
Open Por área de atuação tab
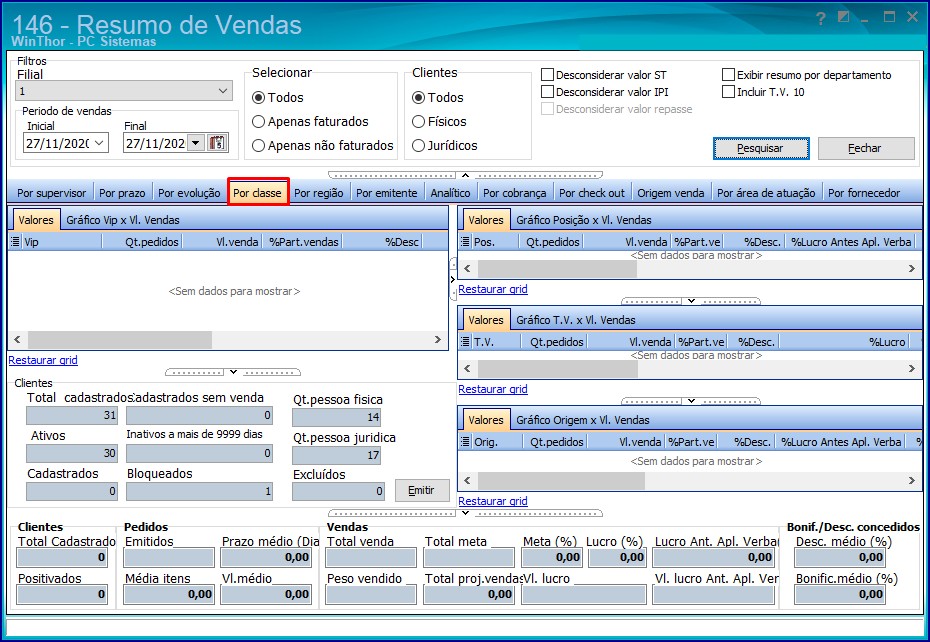coord(766,193)
